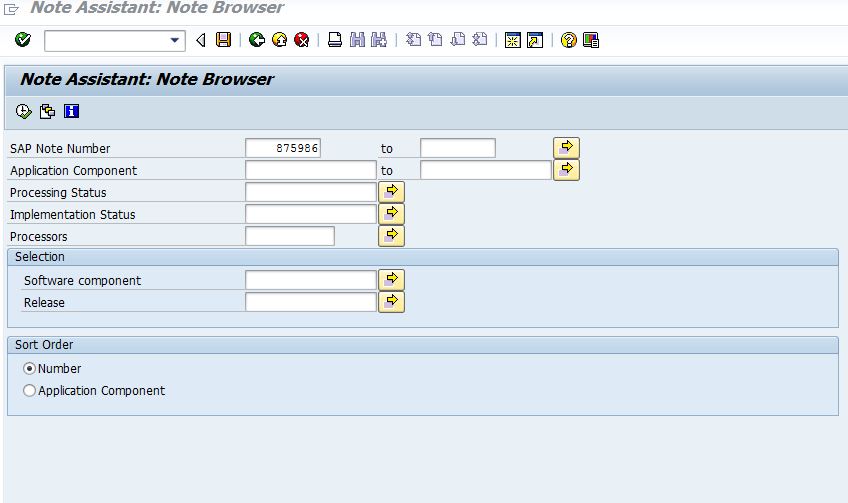The image size is (848, 503).
Task: Select the Number sort order radio button
Action: click(x=29, y=369)
